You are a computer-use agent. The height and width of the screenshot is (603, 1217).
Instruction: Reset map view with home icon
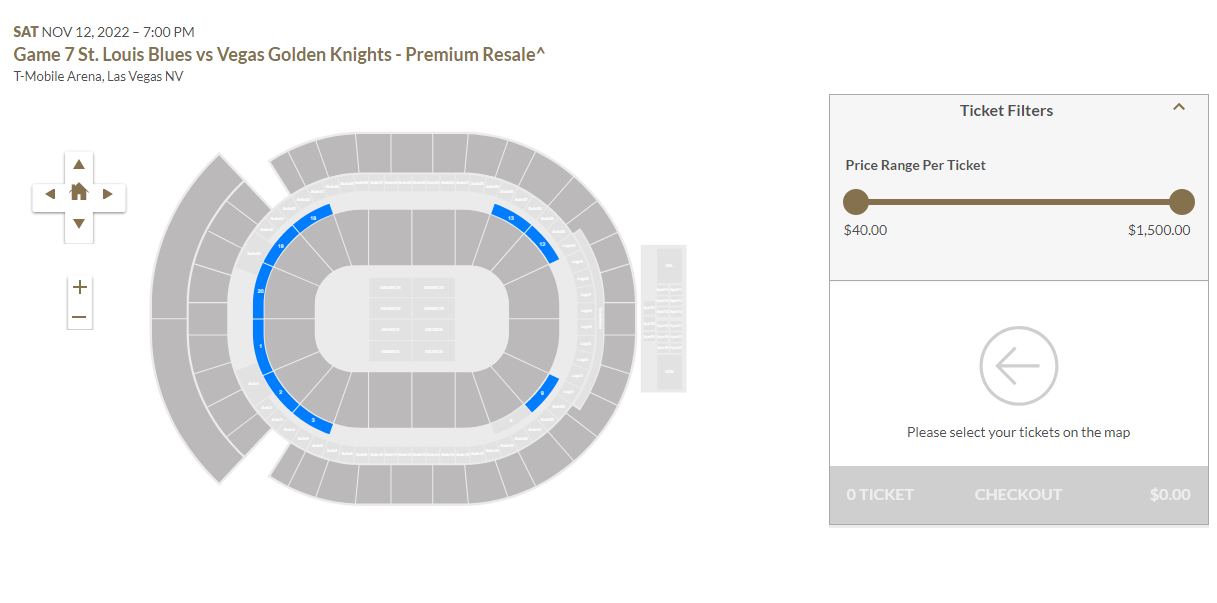click(x=79, y=193)
